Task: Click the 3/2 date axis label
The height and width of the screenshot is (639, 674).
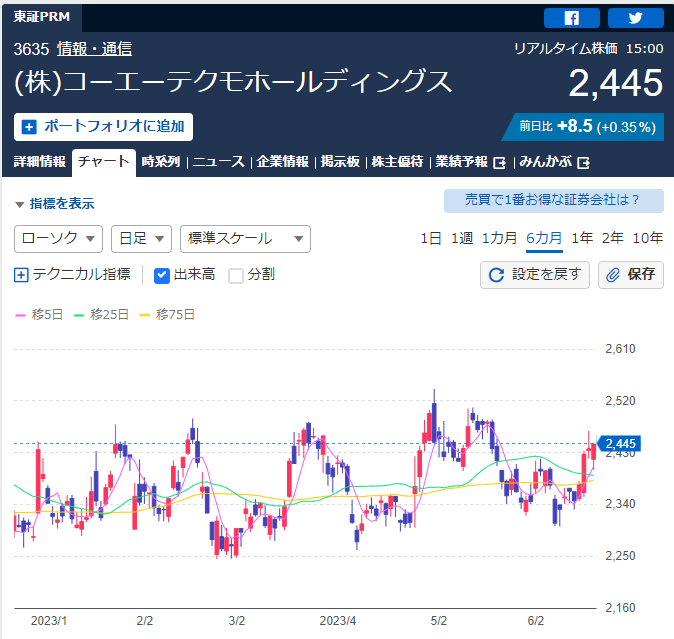Action: [237, 621]
